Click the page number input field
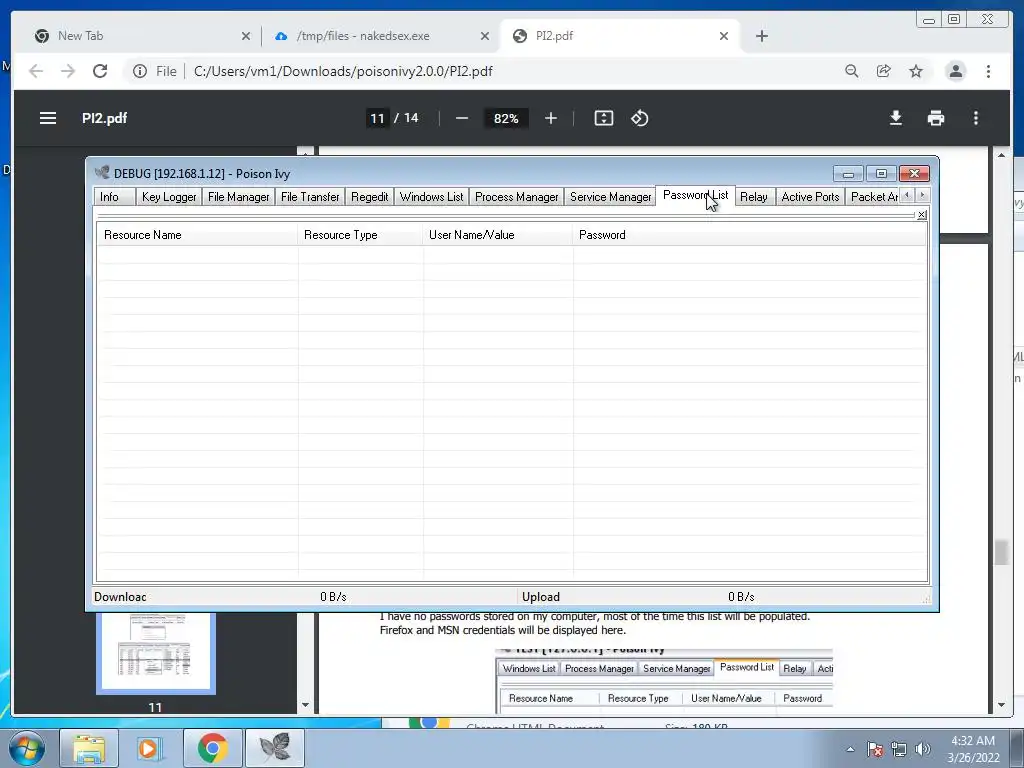This screenshot has height=768, width=1024. click(x=377, y=118)
